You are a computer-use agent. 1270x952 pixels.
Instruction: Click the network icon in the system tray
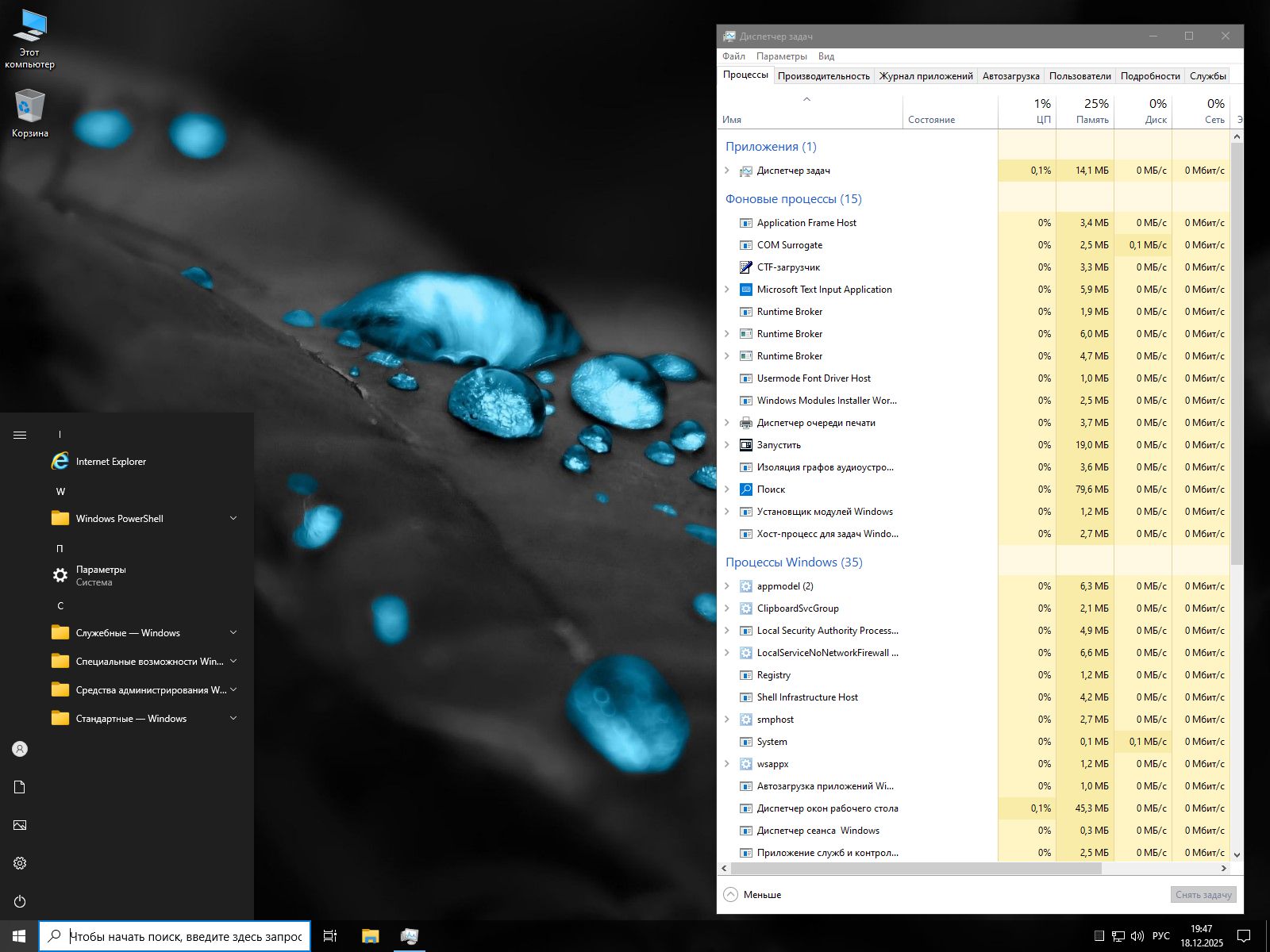(x=1119, y=935)
